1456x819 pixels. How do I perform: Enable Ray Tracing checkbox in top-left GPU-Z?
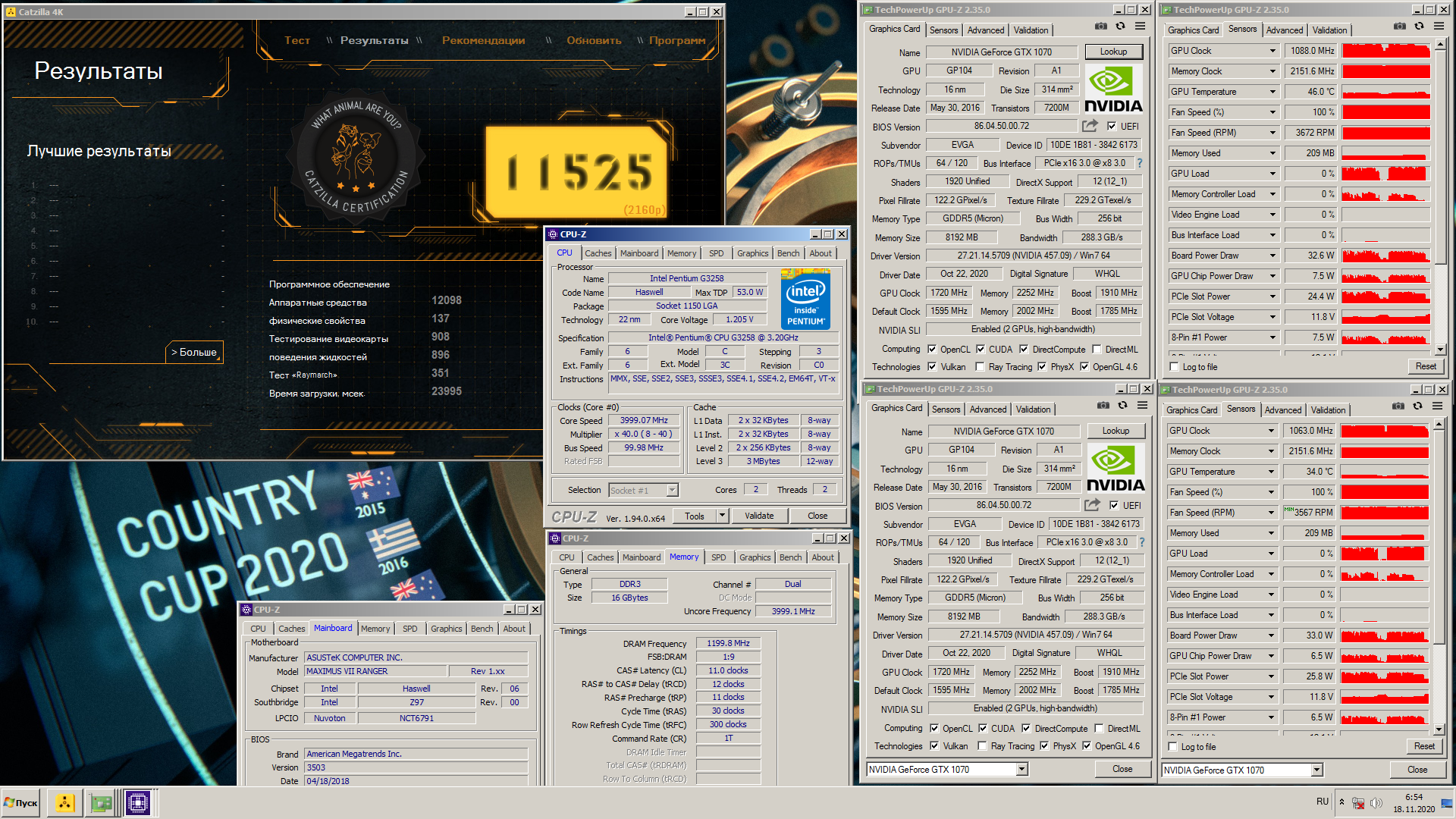pyautogui.click(x=981, y=367)
